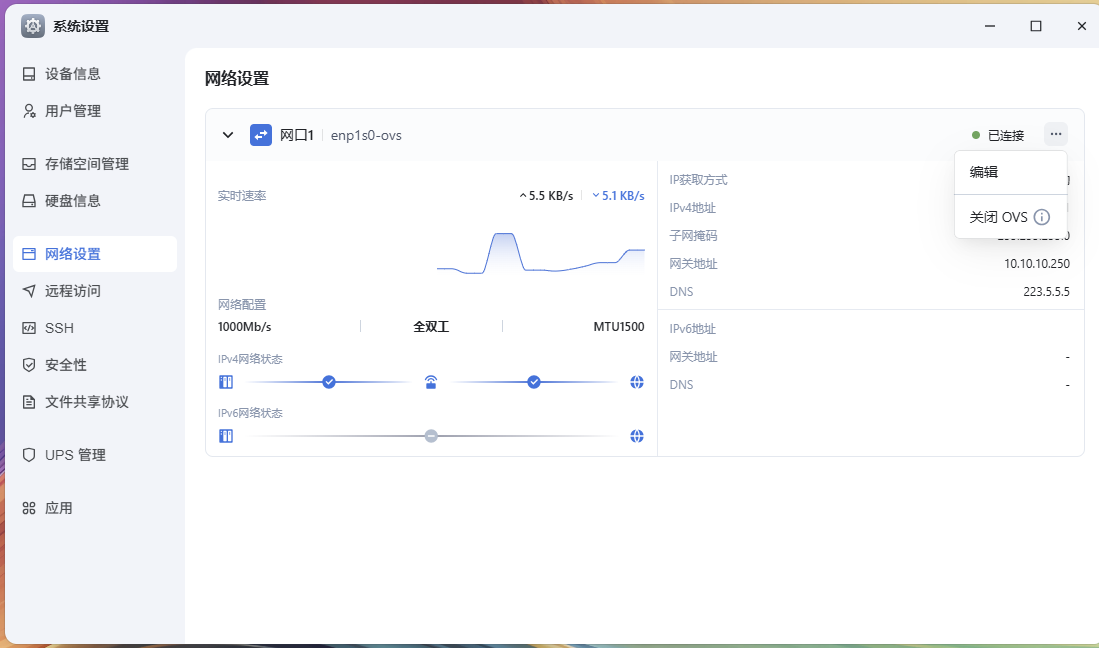Maximize the 系统设置 window
Screen dimensions: 1099x648
click(x=1036, y=26)
